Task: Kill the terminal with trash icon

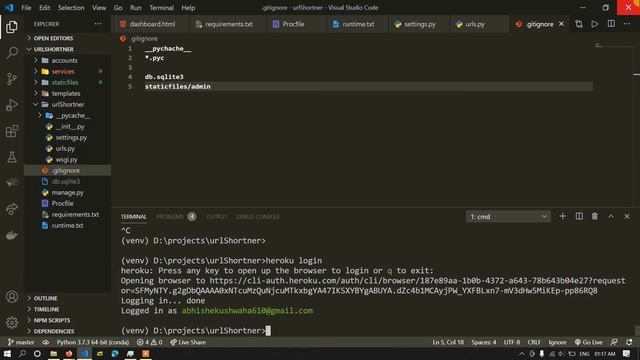Action: point(595,216)
